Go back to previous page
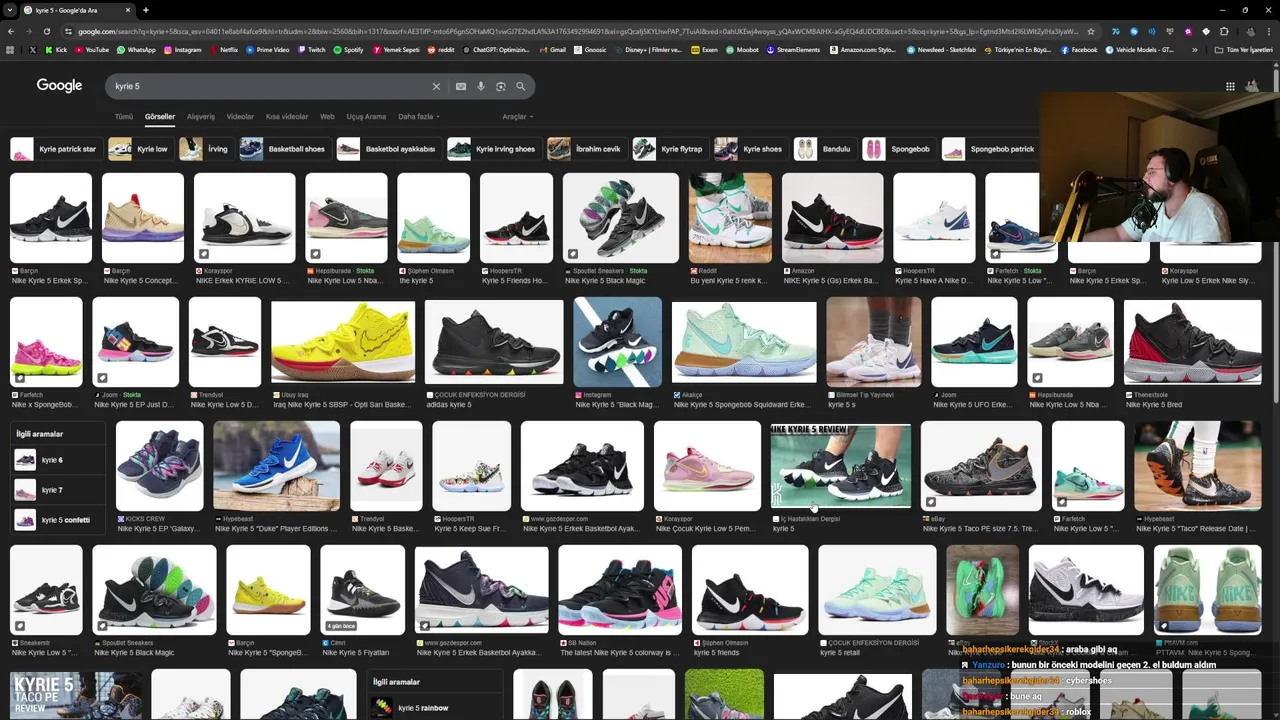 click(12, 31)
